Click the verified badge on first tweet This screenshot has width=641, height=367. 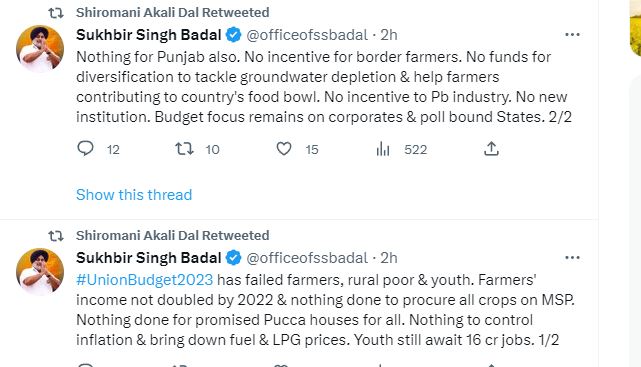tap(233, 35)
